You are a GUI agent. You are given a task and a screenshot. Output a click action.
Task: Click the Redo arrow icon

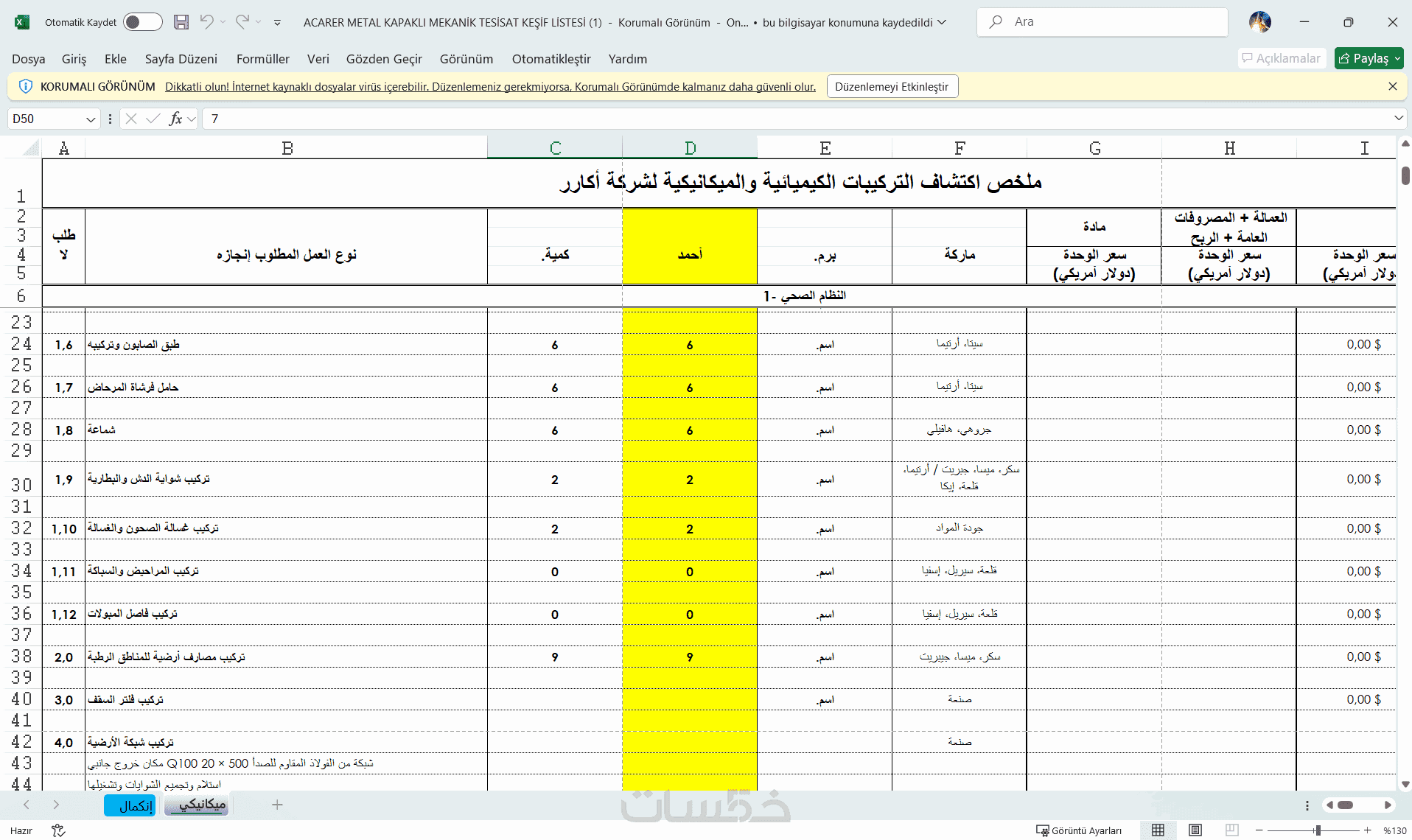pos(242,22)
